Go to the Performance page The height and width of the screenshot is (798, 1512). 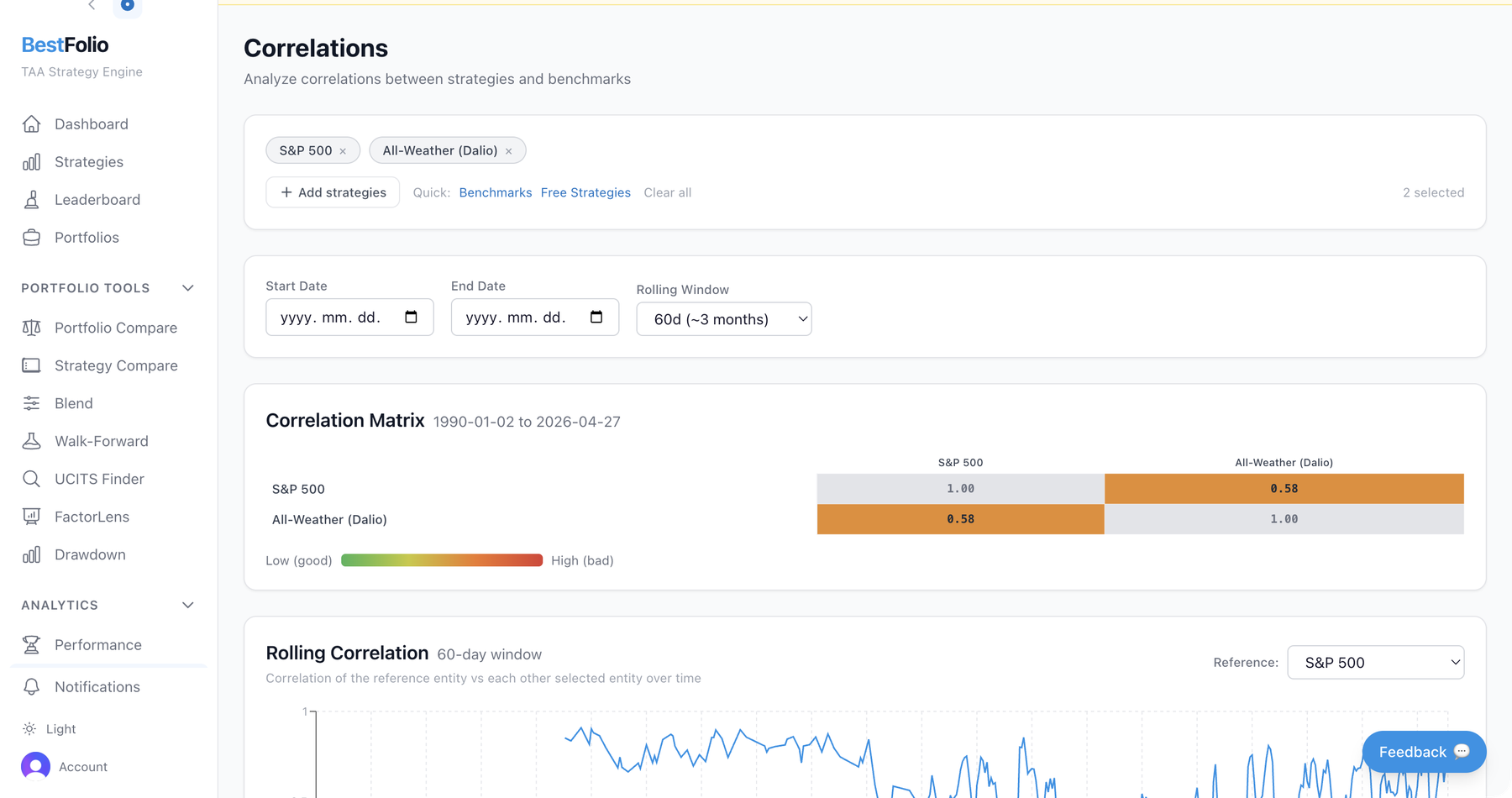tap(97, 645)
